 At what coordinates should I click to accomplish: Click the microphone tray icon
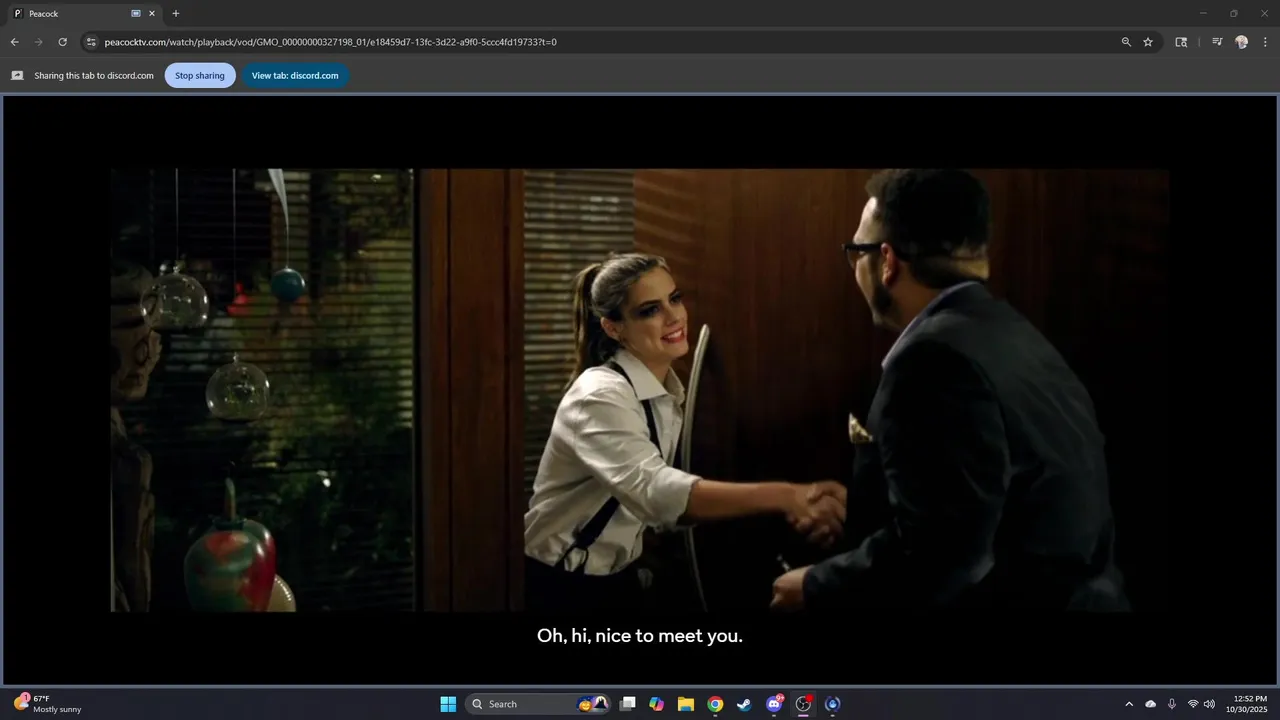coord(1172,704)
